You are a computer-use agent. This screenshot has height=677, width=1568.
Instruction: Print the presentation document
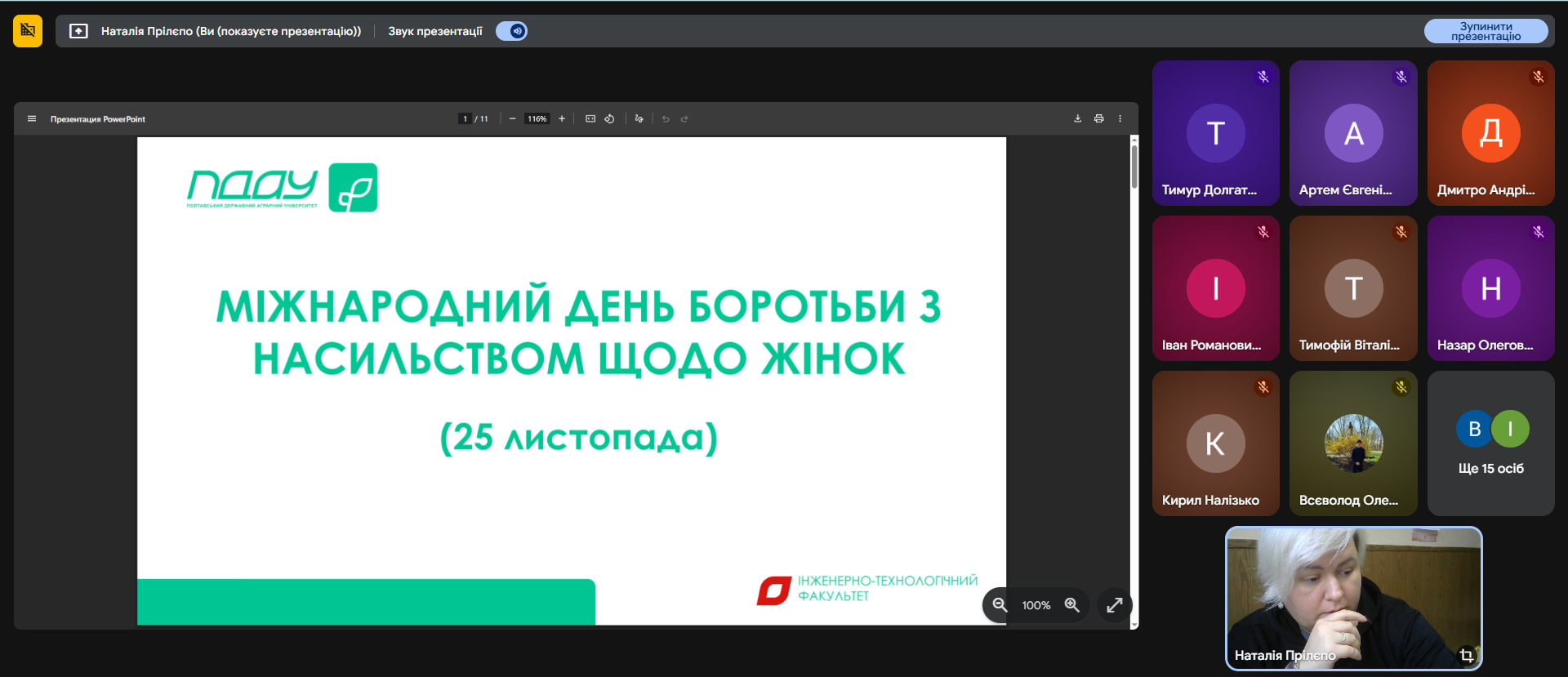[1099, 119]
